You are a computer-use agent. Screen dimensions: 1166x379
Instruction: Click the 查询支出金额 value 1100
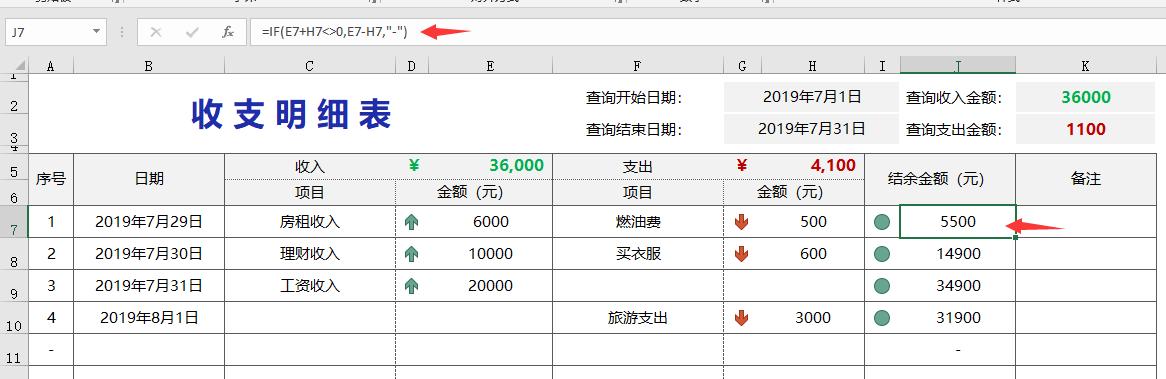coord(1086,129)
